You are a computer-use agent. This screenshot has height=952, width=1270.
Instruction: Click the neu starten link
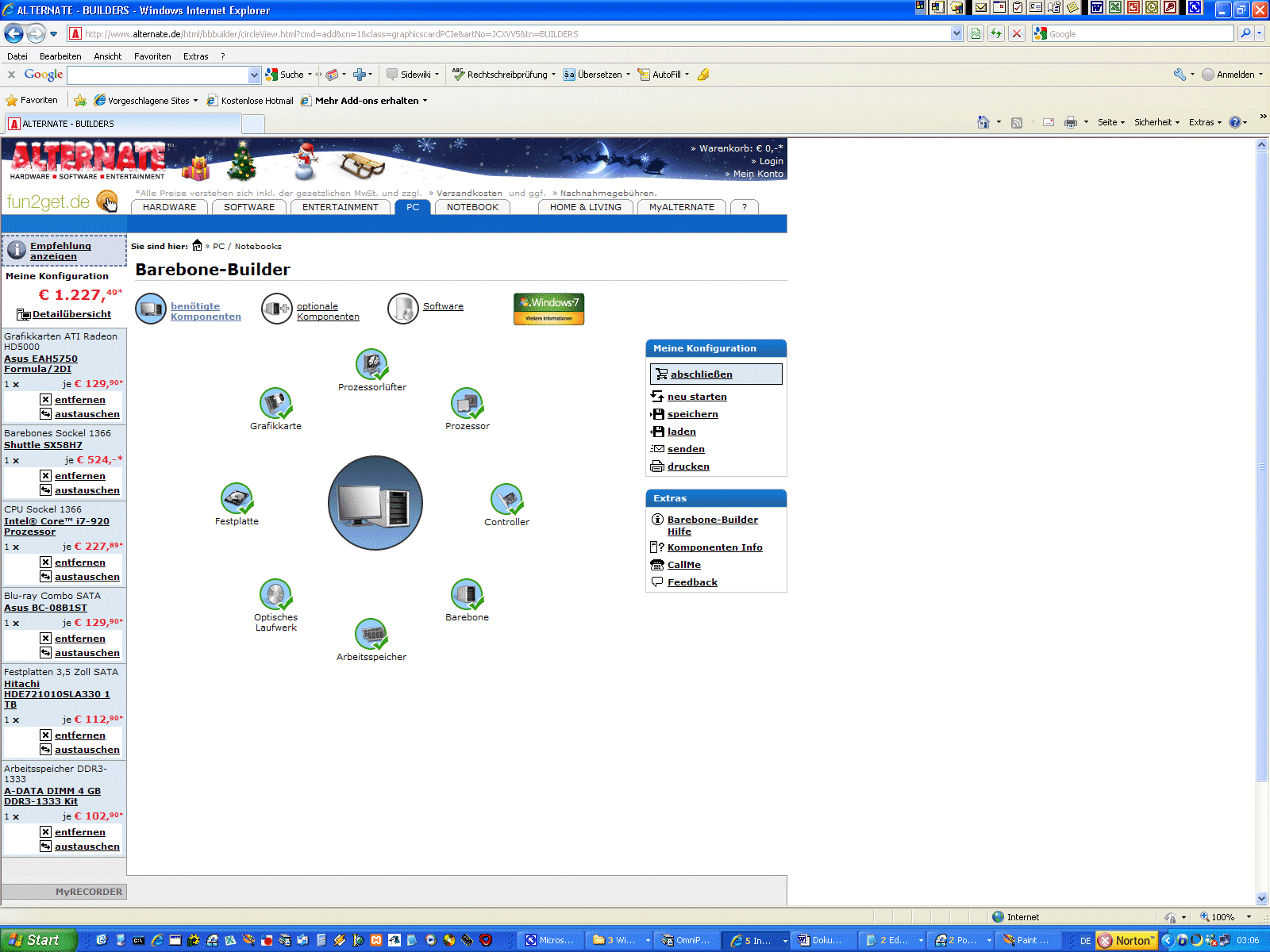point(697,397)
